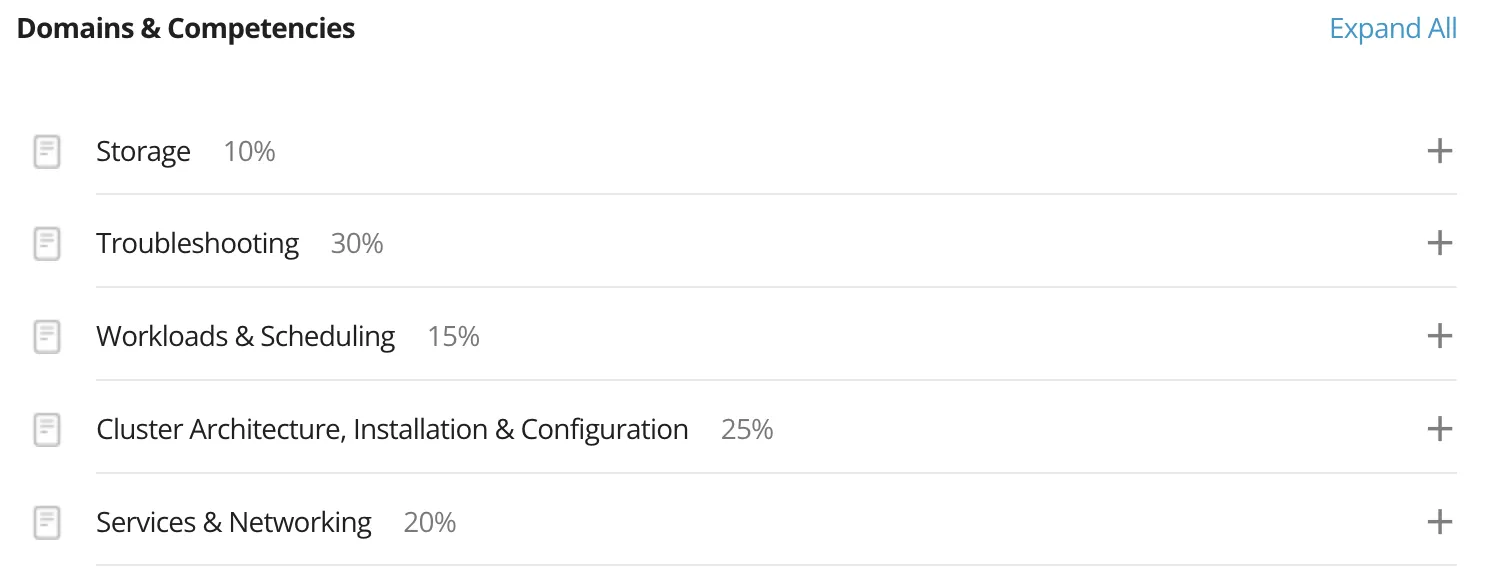Click the document icon beside Storage
The height and width of the screenshot is (584, 1494).
pos(47,152)
